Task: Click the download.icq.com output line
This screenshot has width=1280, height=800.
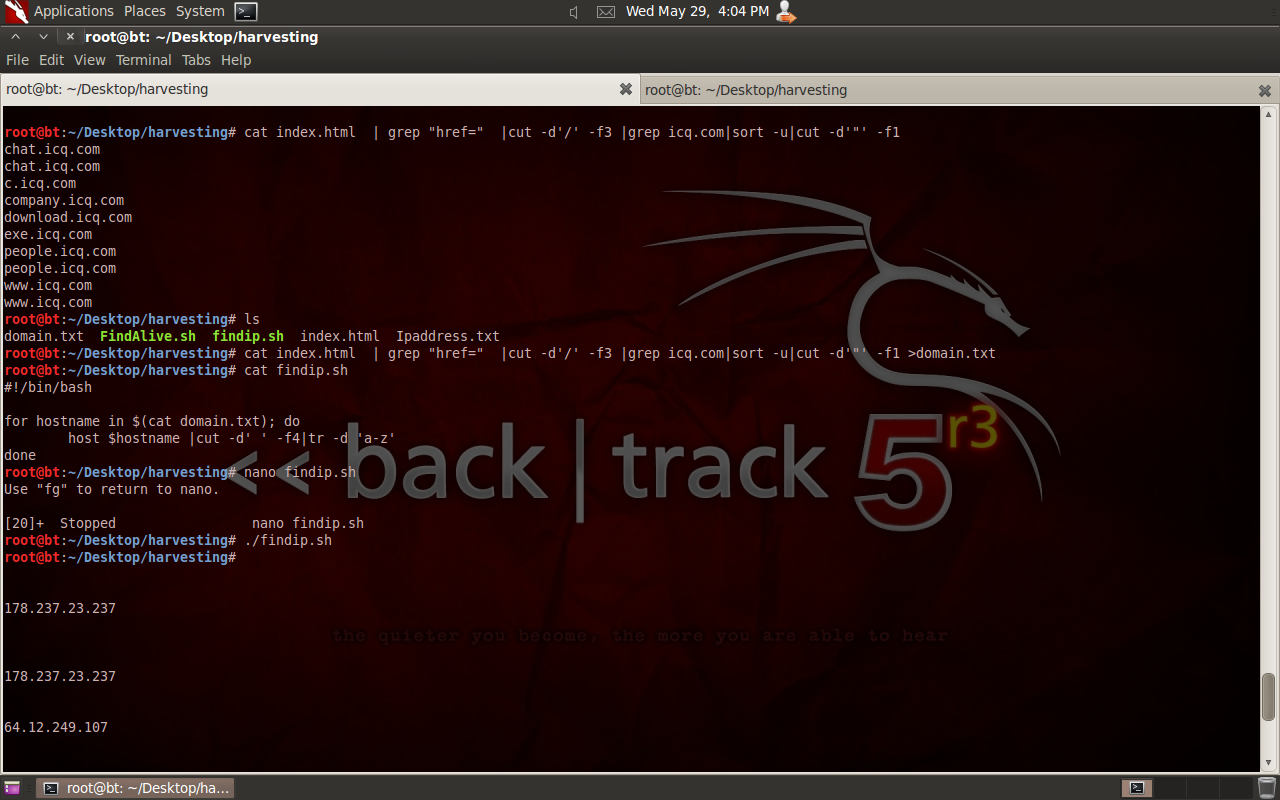Action: [68, 217]
